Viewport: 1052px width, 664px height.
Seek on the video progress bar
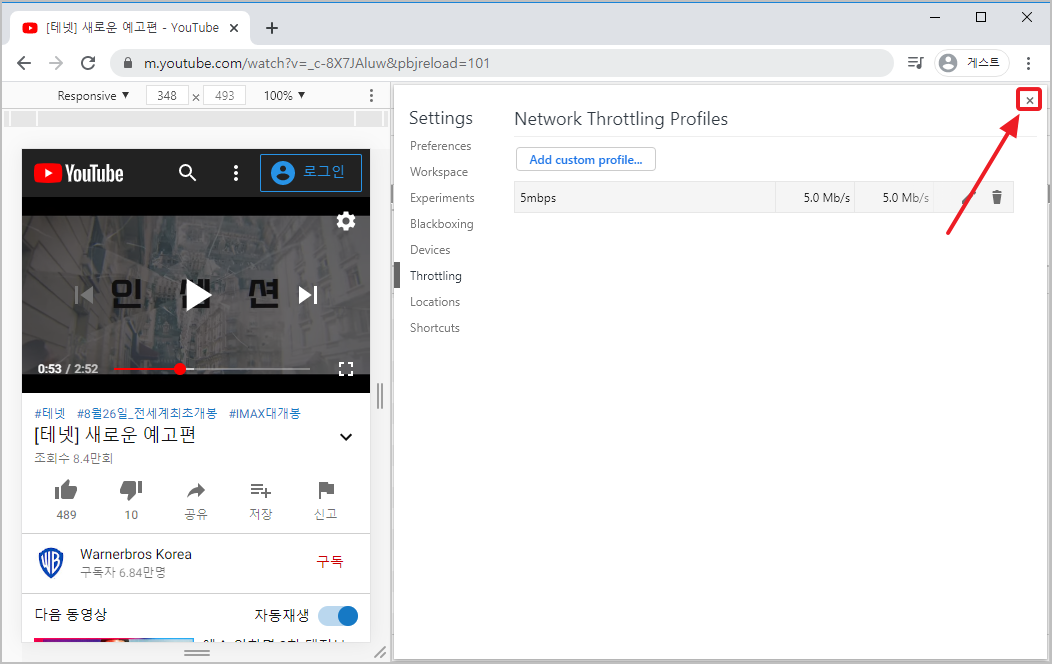point(212,369)
